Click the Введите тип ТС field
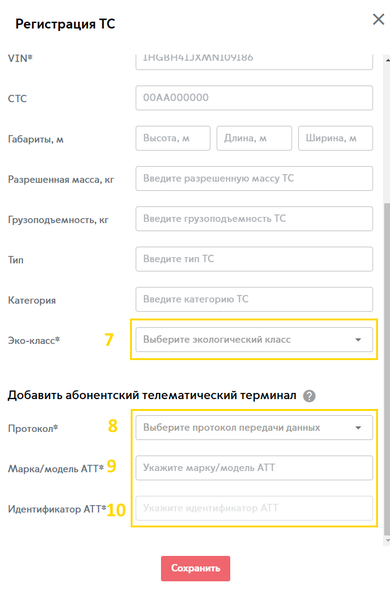The width and height of the screenshot is (390, 590). (x=254, y=259)
